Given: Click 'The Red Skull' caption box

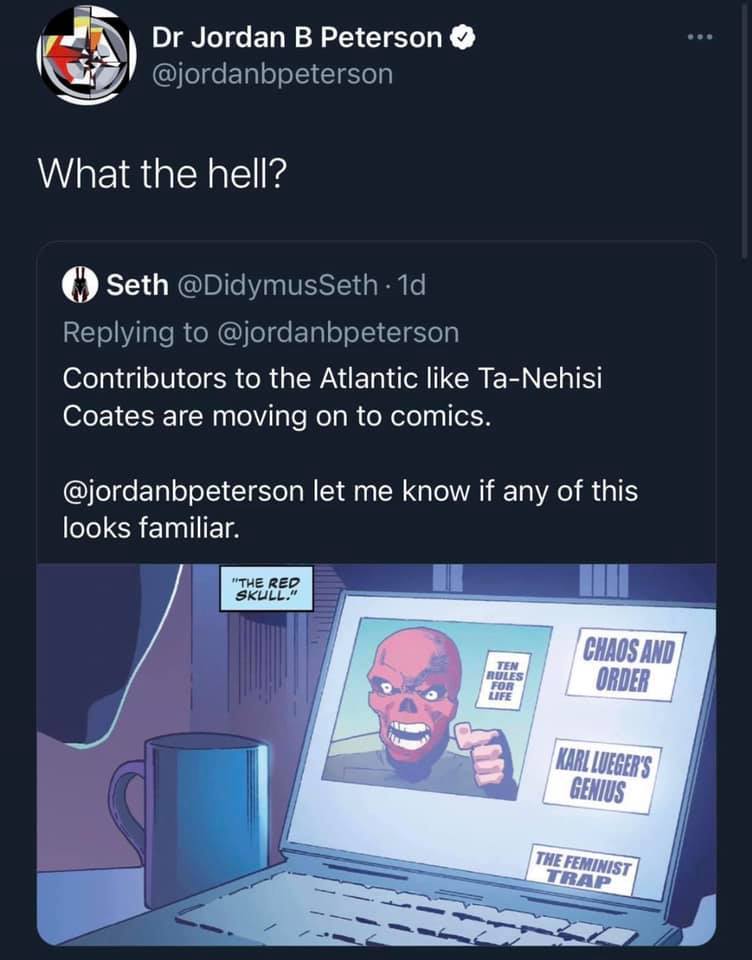Looking at the screenshot, I should 266,588.
